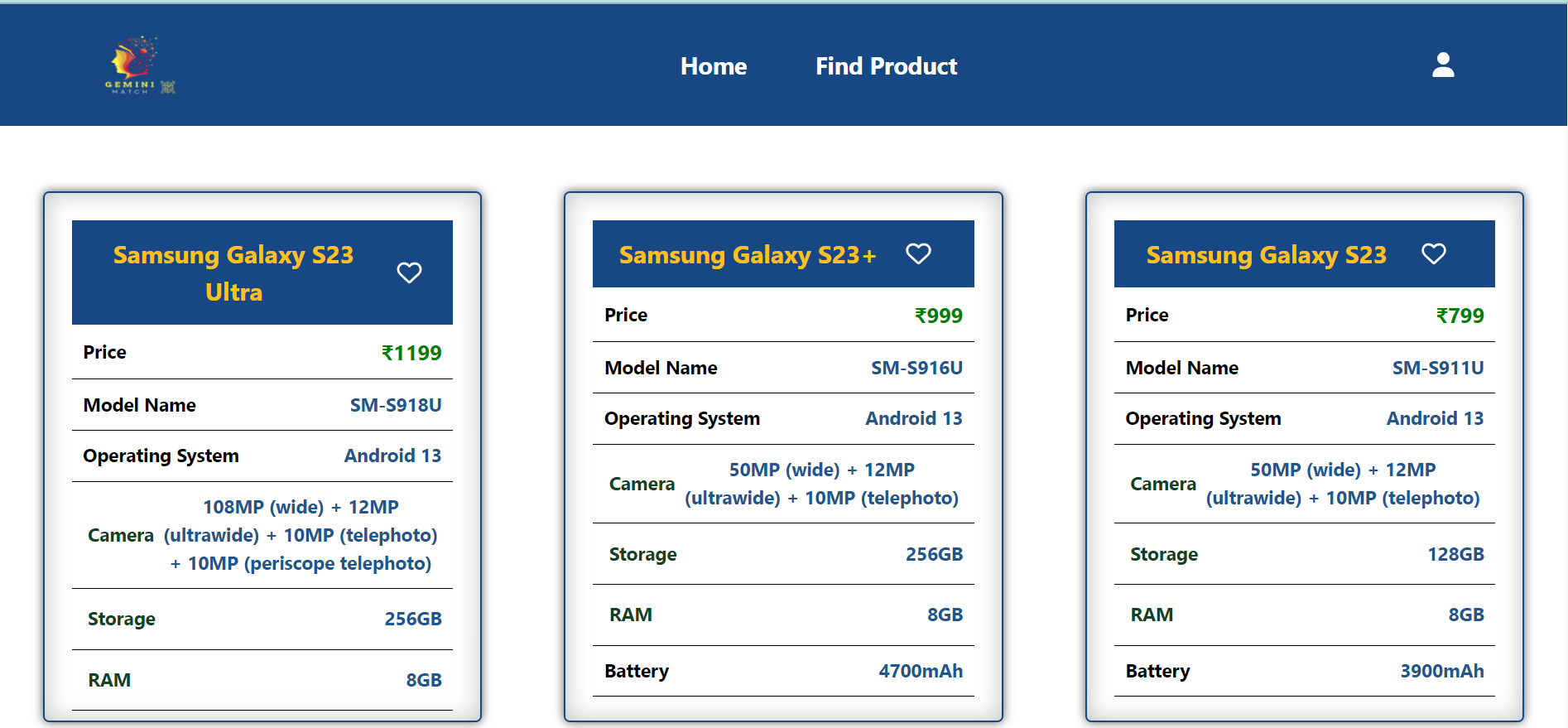Click model name SM-S911U
The height and width of the screenshot is (728, 1568).
[1438, 368]
